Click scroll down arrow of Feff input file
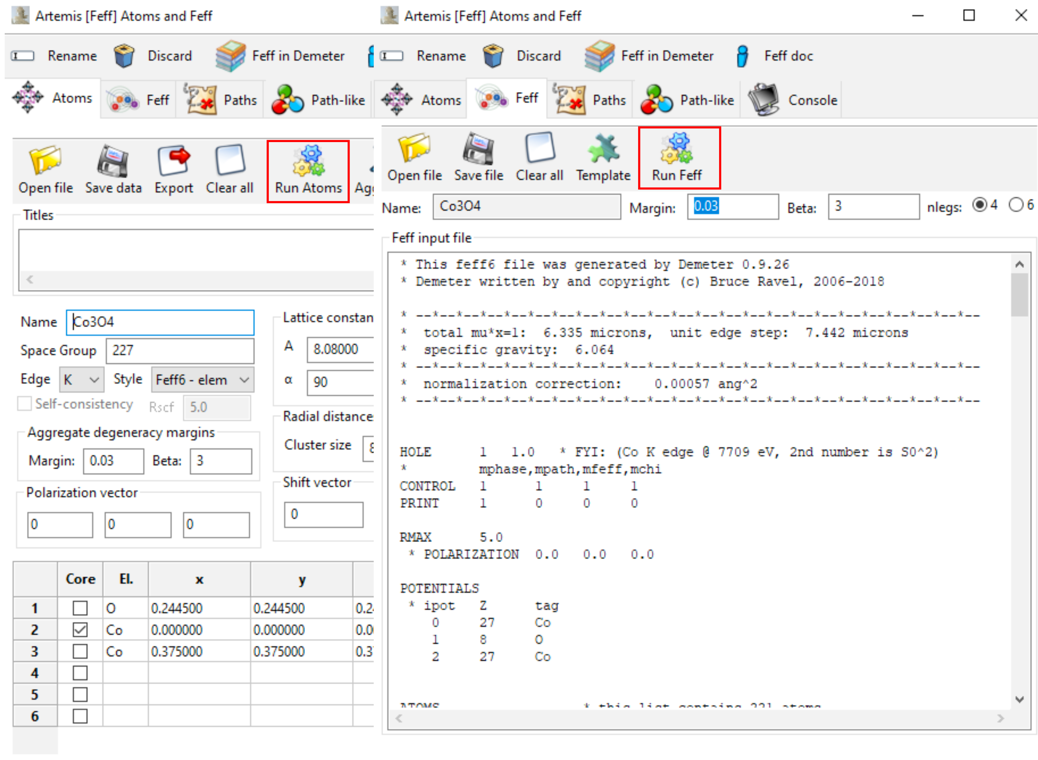This screenshot has width=1038, height=760. point(1019,699)
